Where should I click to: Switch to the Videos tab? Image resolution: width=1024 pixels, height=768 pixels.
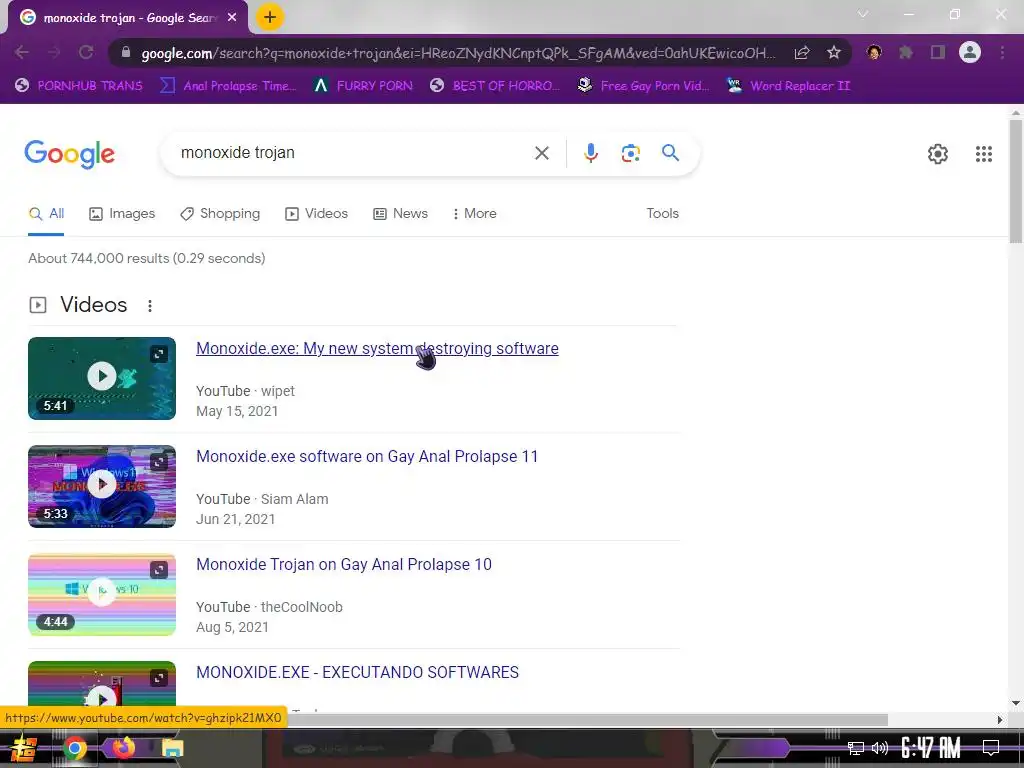click(x=317, y=214)
